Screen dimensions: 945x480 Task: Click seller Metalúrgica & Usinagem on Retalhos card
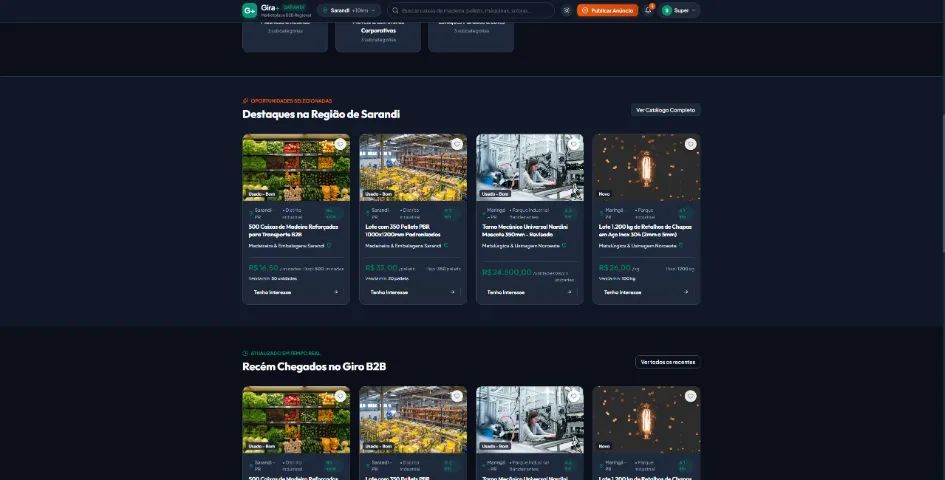(638, 246)
